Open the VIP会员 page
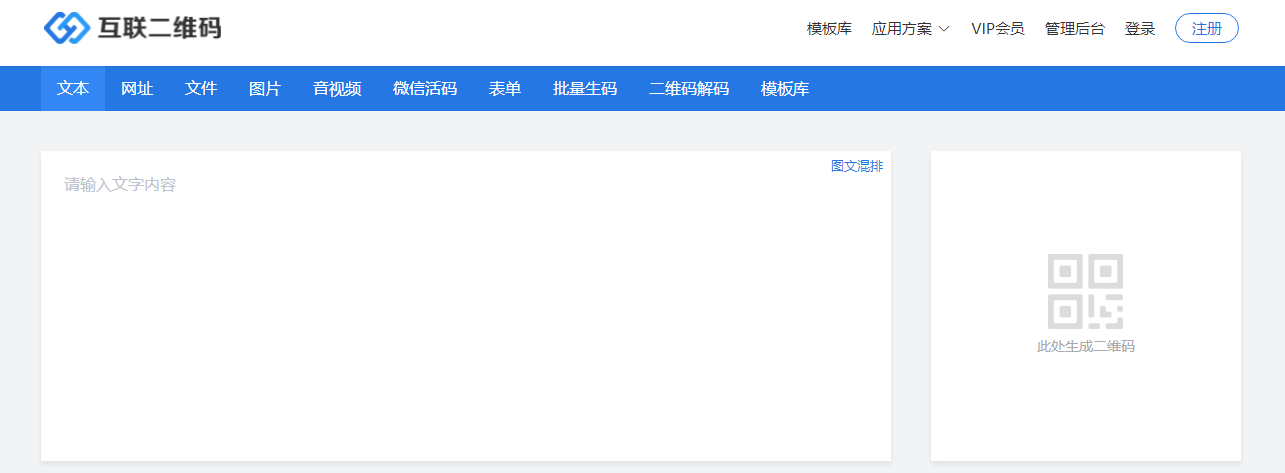 tap(997, 29)
